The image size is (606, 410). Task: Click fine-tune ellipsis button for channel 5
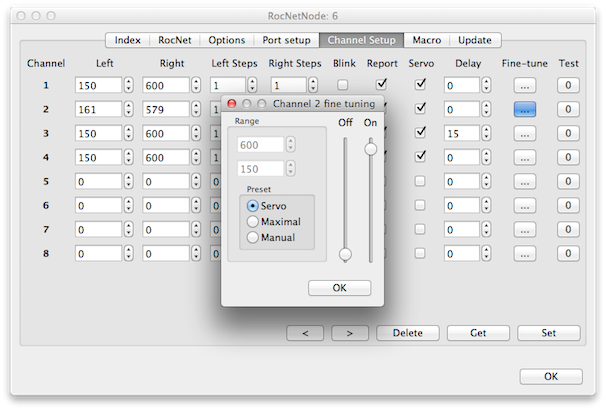524,182
